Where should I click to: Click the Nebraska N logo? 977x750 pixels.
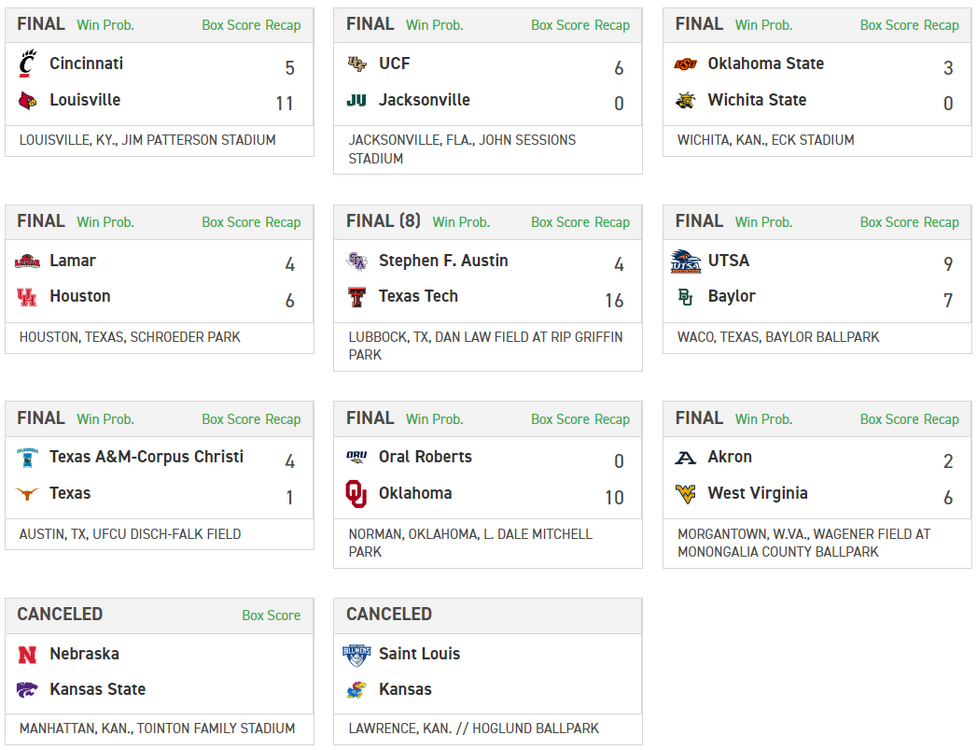(27, 654)
